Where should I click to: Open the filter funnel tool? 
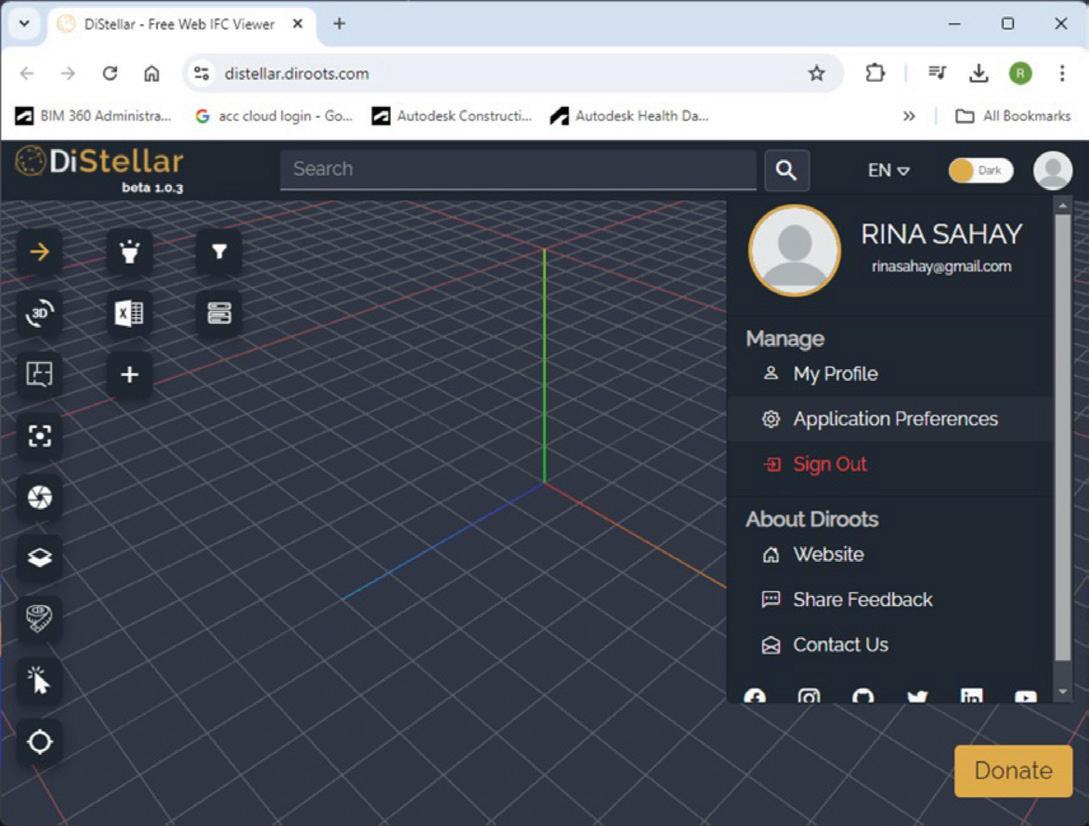pos(219,251)
